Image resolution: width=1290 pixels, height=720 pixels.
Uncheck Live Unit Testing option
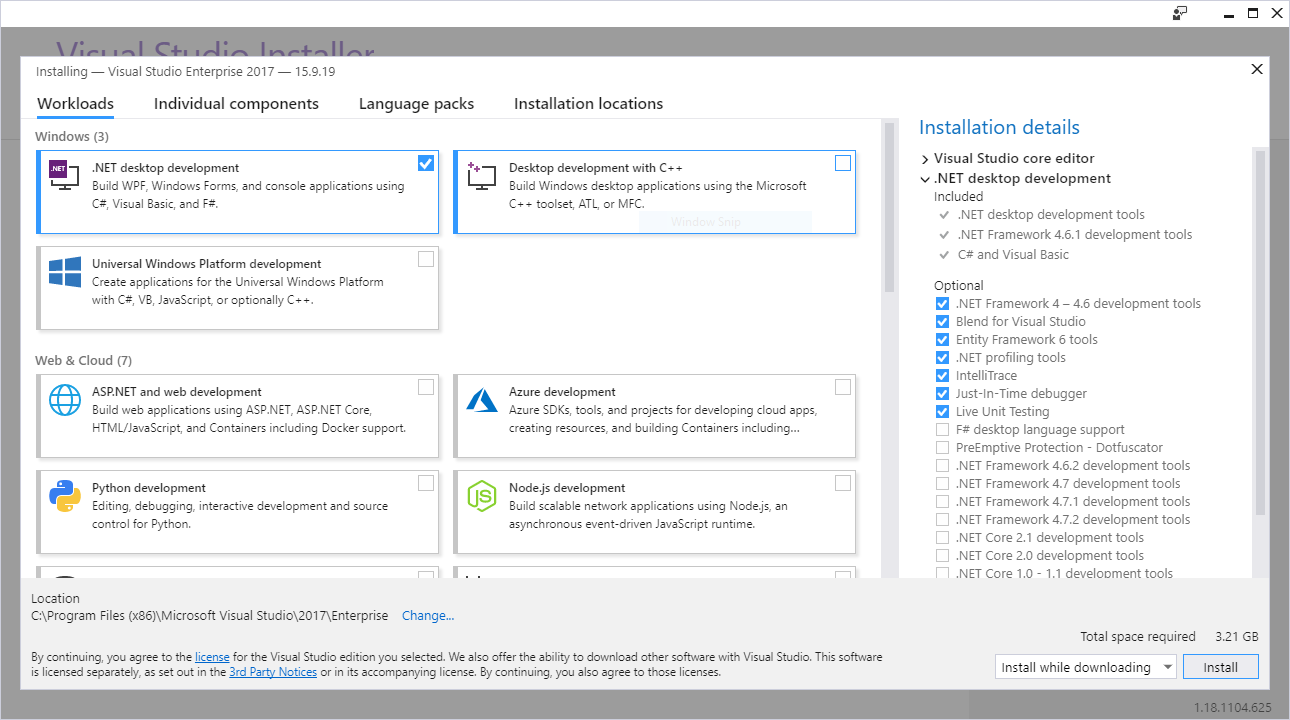tap(942, 412)
